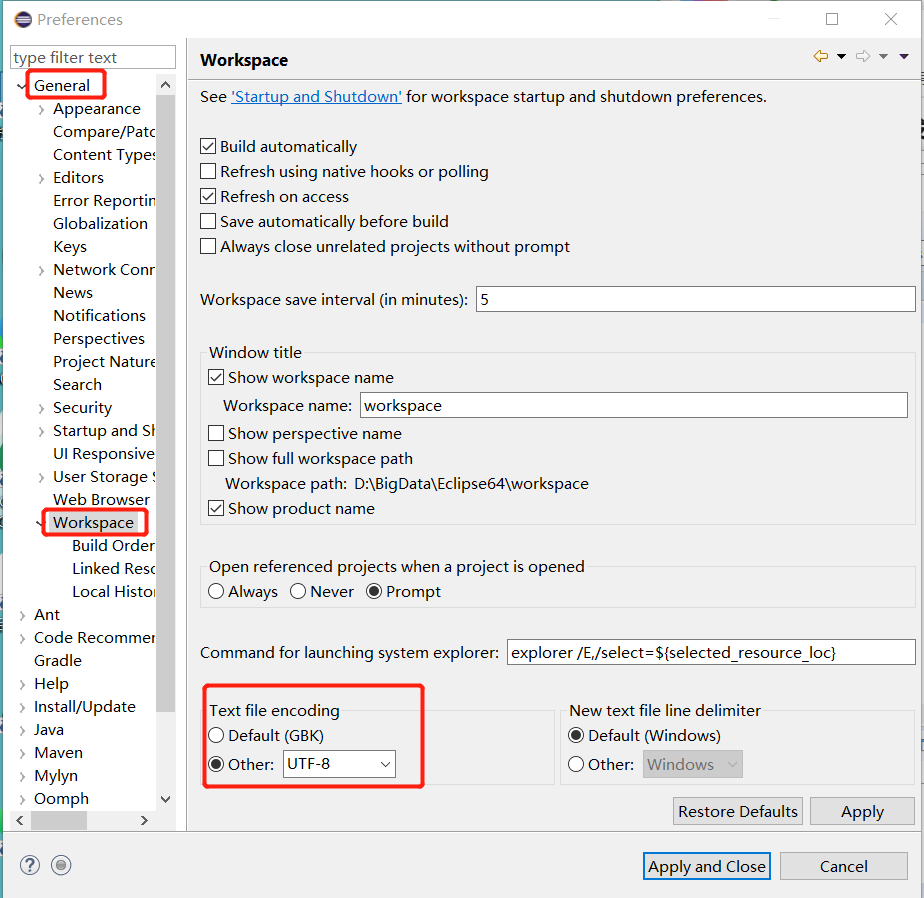This screenshot has height=898, width=924.
Task: Click the Workspace name text field
Action: 633,406
